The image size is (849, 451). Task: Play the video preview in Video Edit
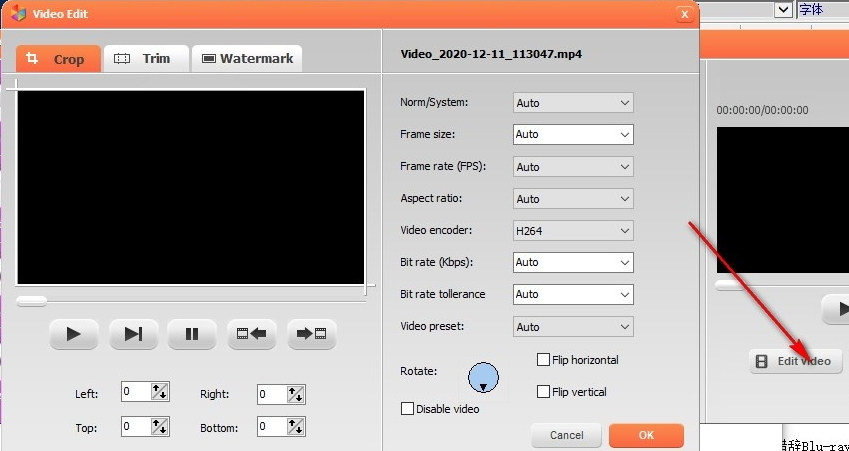click(74, 334)
